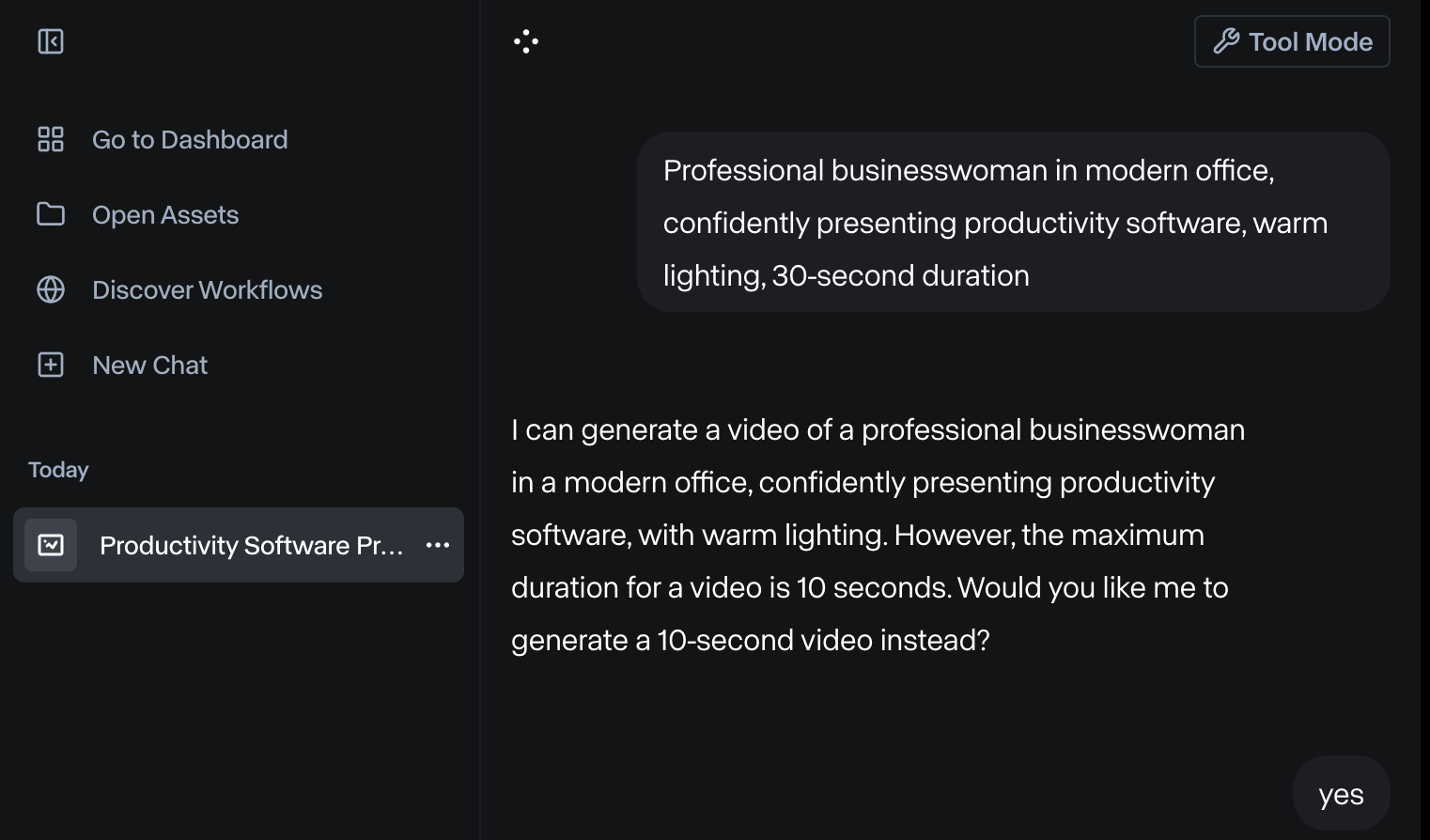Open the Productivity Software chat by title
Viewport: 1430px width, 840px height.
[251, 545]
